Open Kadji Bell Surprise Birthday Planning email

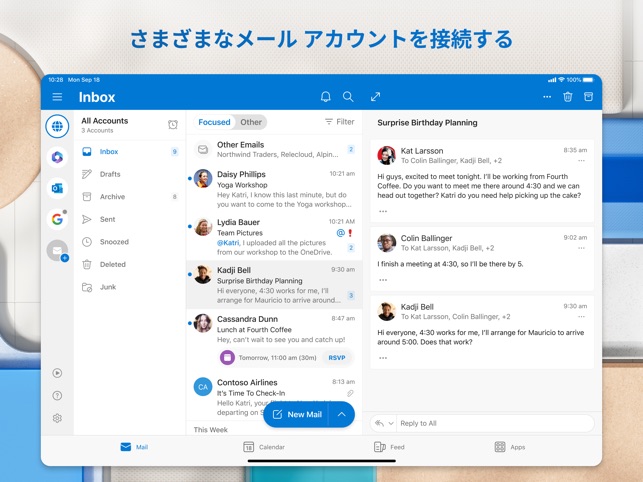pos(274,285)
